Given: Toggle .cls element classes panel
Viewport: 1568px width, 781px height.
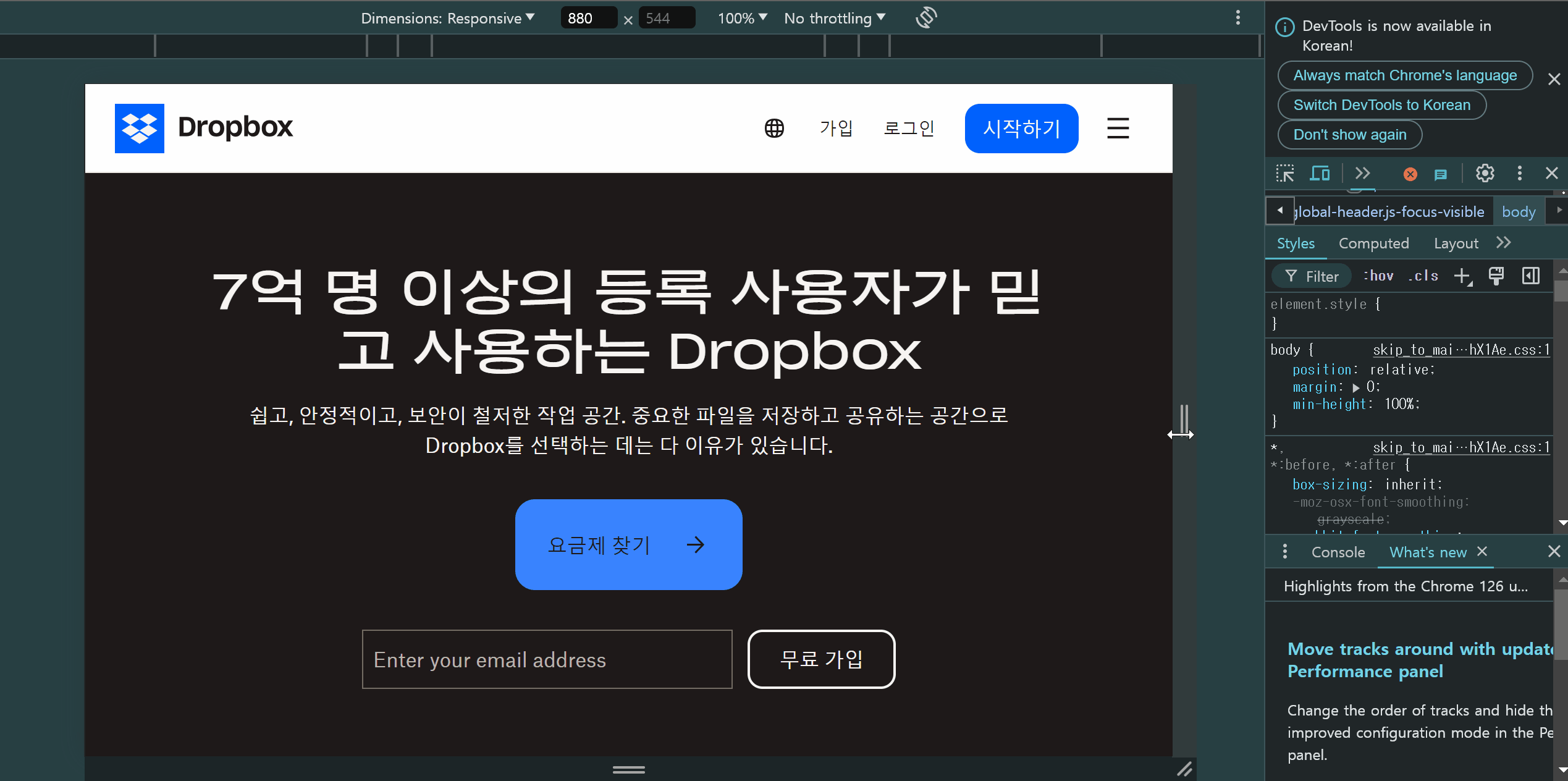Looking at the screenshot, I should (x=1423, y=276).
